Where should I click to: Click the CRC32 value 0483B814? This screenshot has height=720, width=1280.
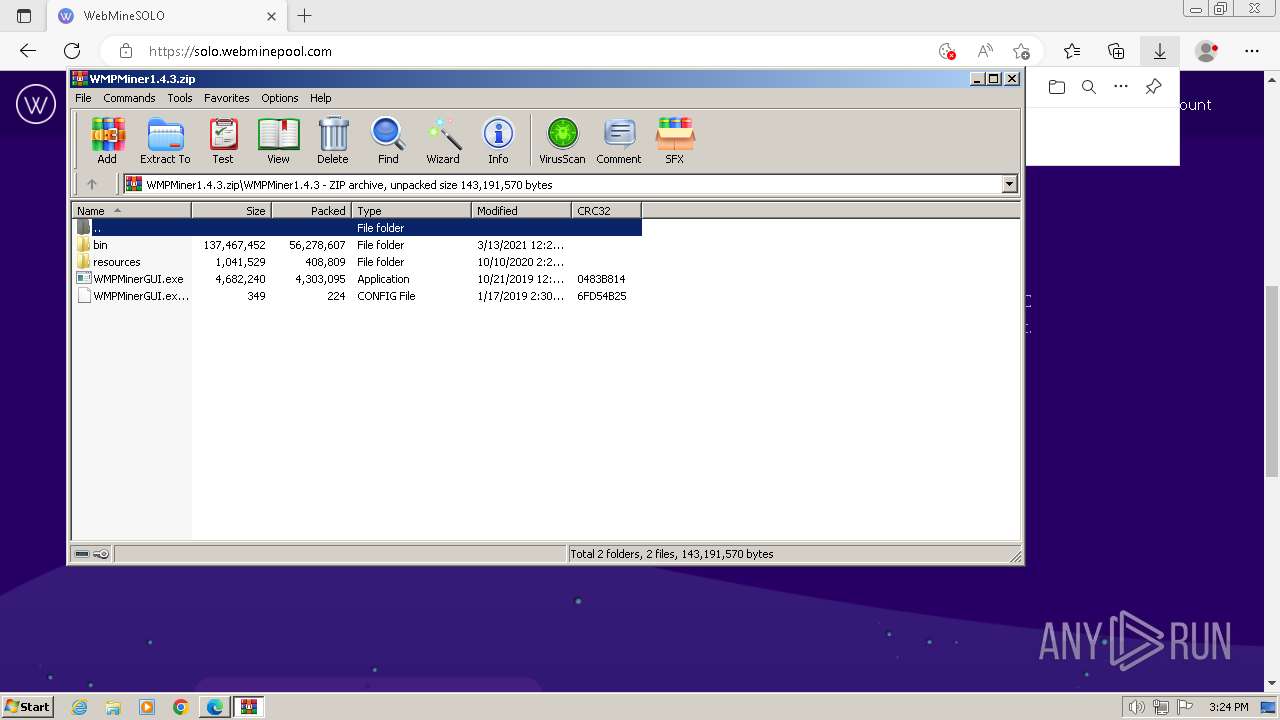(601, 279)
